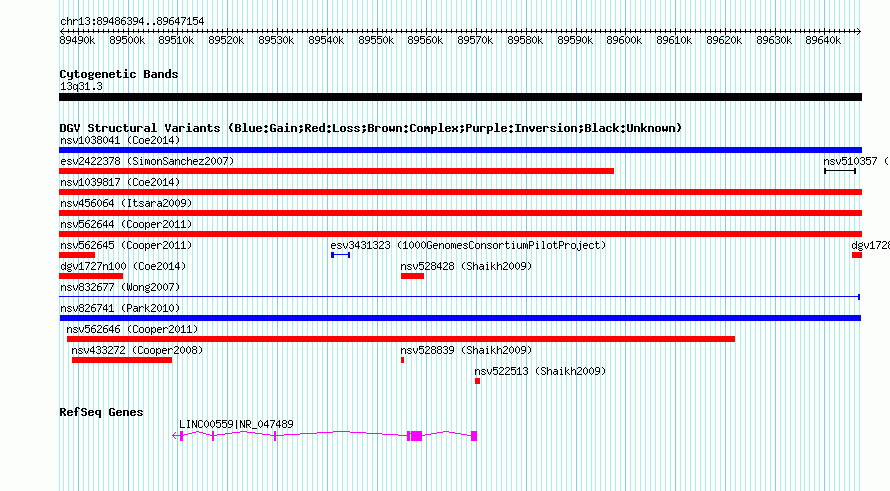
Task: Open the nsv832677 (Wong2007) variant label
Action: [120, 287]
